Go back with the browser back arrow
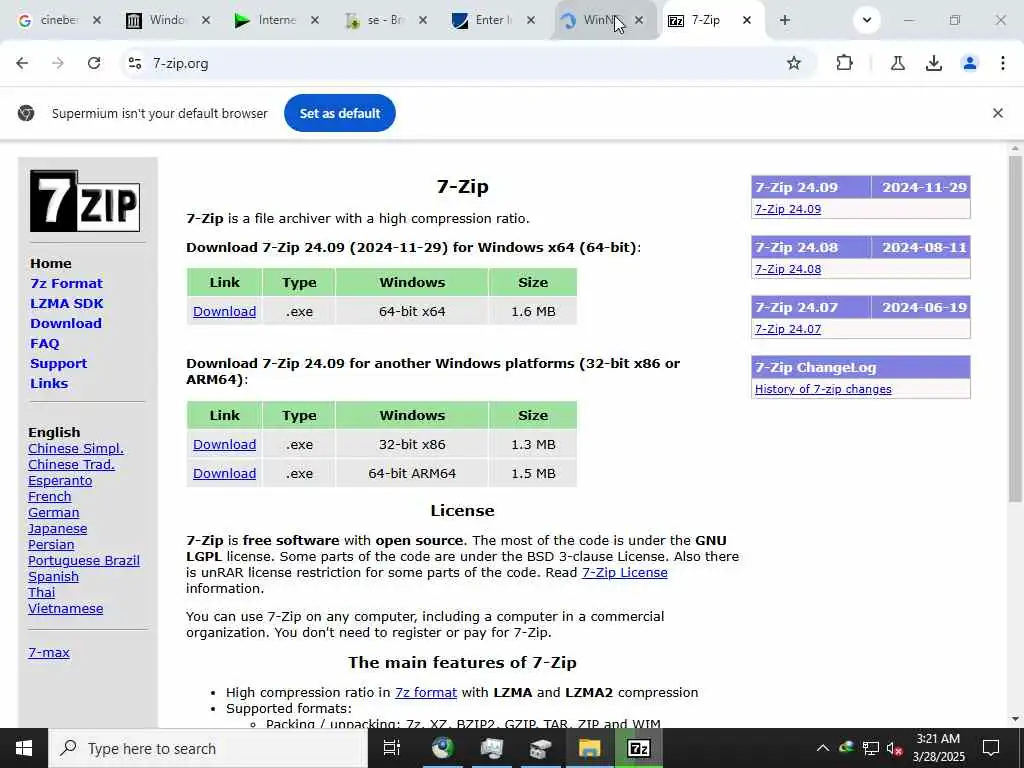 pos(22,63)
